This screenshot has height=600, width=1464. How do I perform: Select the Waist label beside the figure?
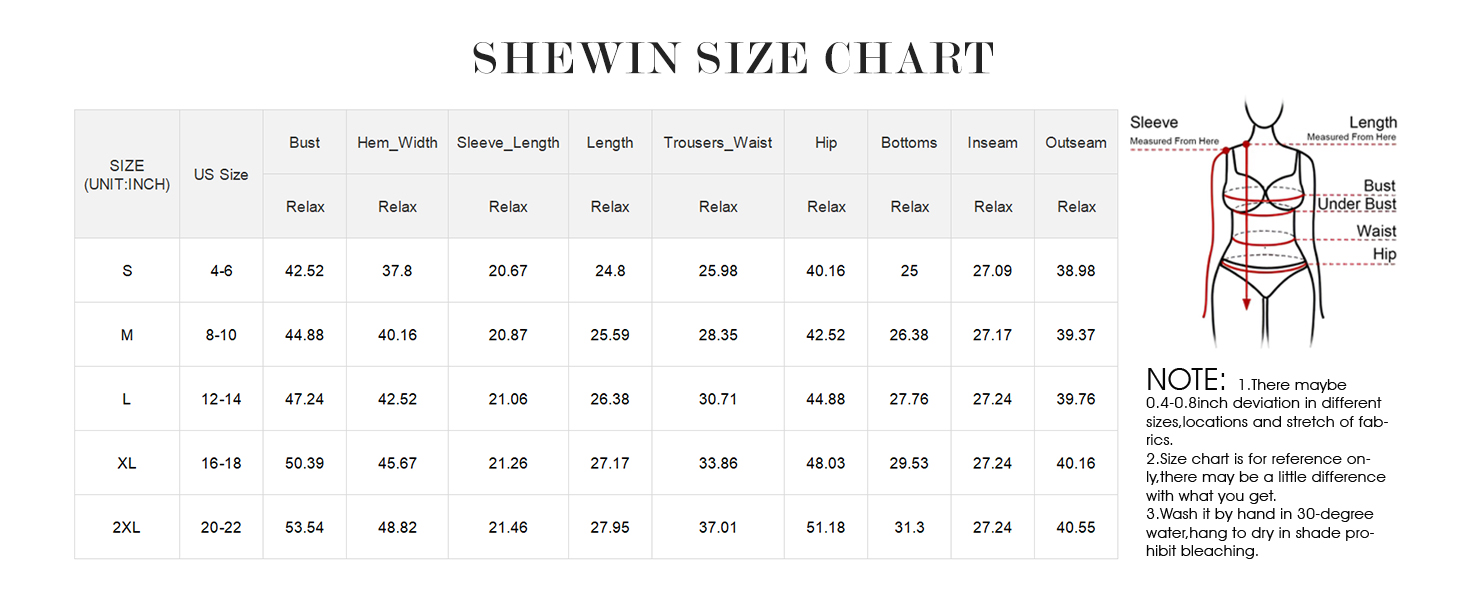point(1376,231)
